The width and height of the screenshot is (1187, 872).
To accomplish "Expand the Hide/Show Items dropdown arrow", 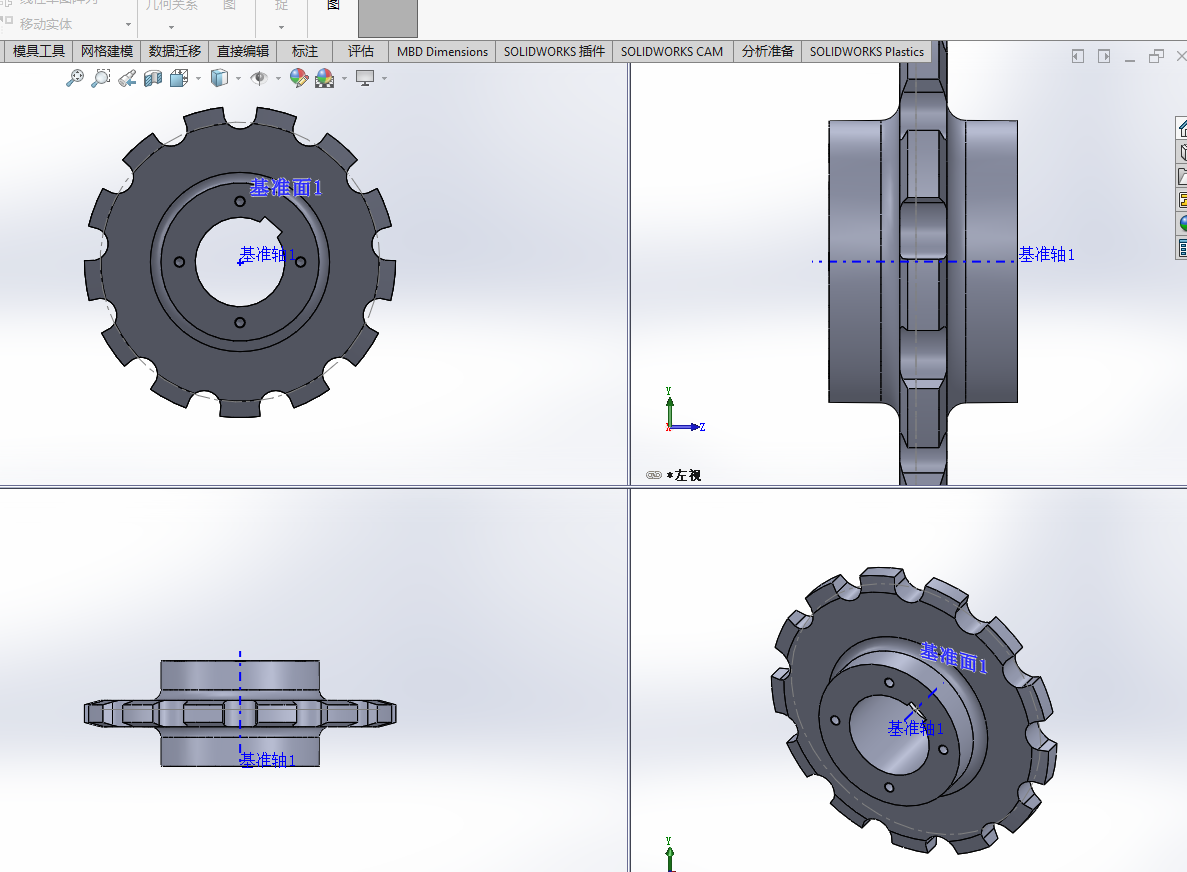I will coord(278,79).
